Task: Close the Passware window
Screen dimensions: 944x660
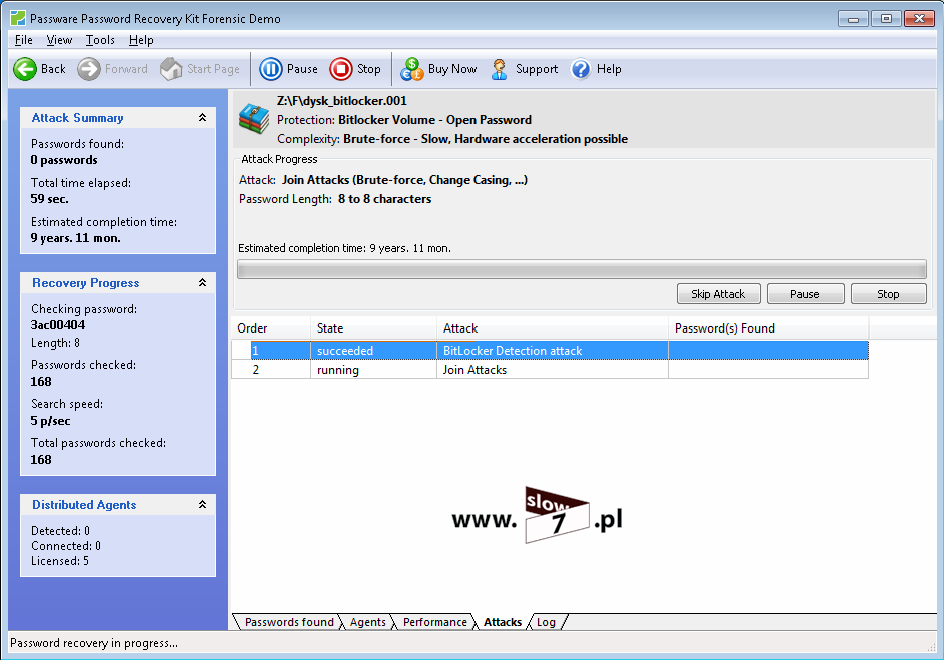Action: [919, 19]
